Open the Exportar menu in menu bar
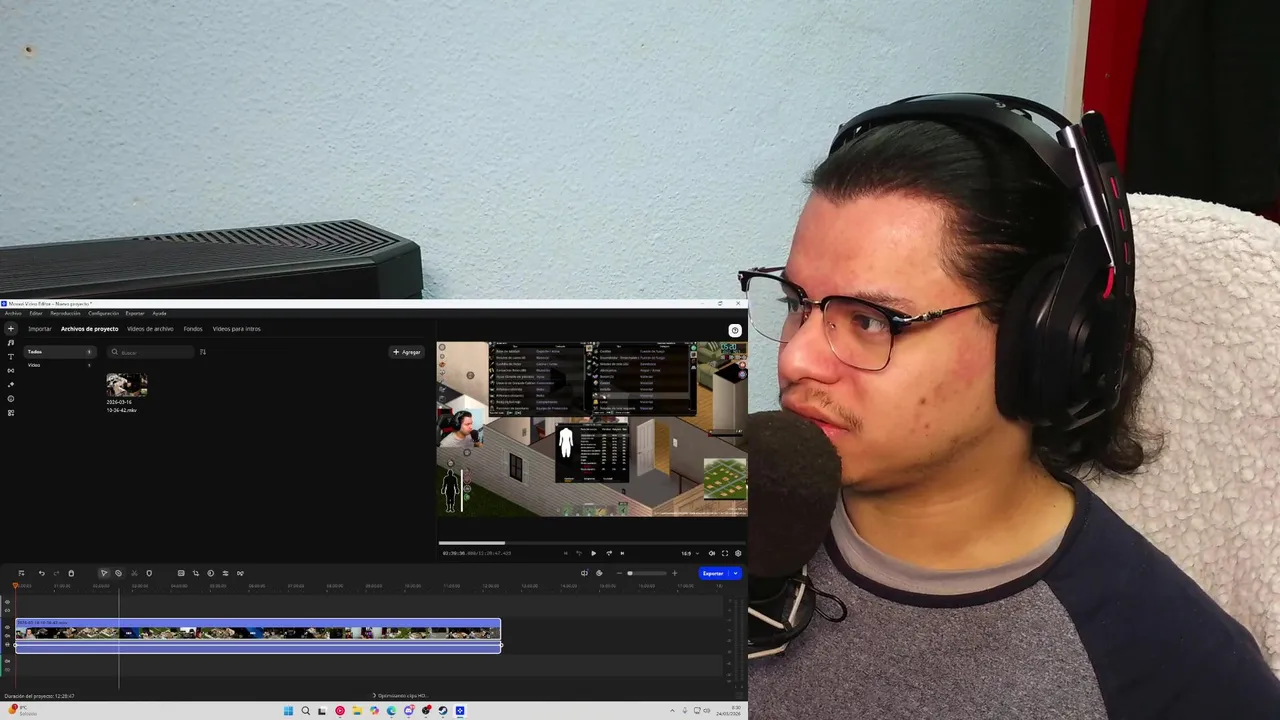This screenshot has height=720, width=1280. click(135, 313)
